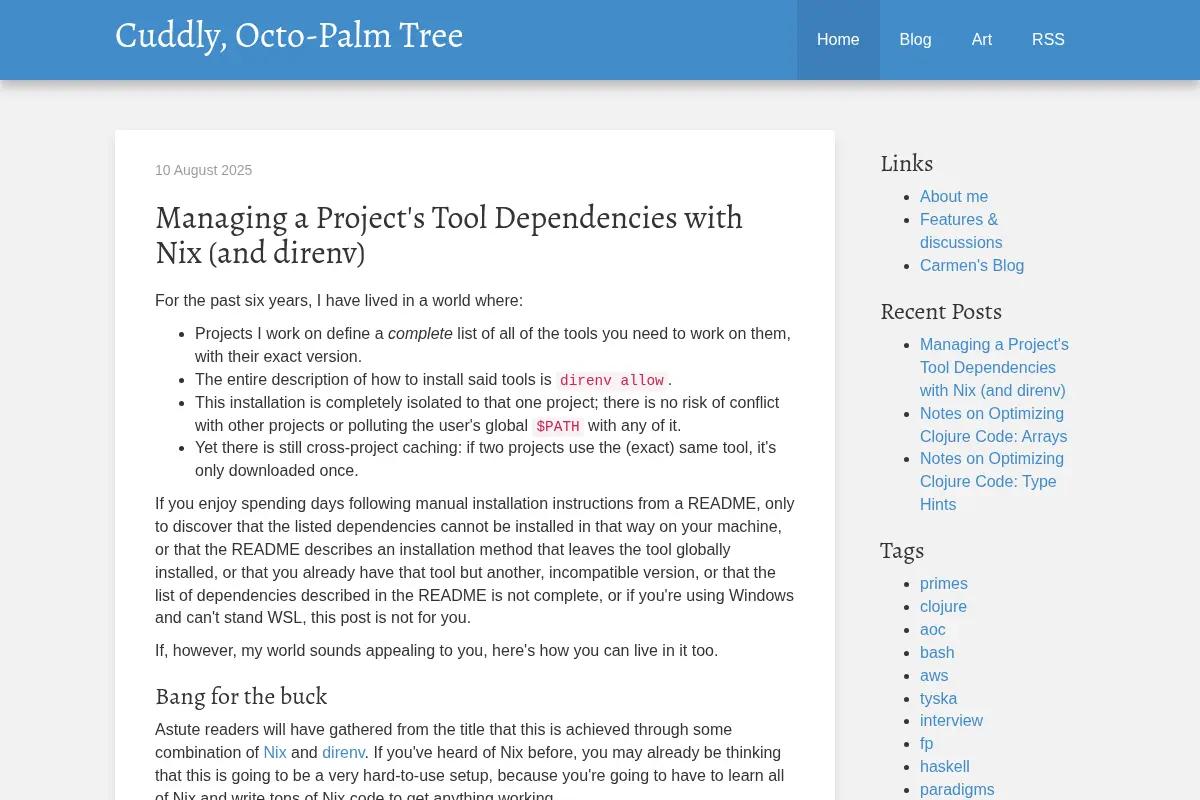
Task: Select the aoc tag
Action: pyautogui.click(x=933, y=629)
